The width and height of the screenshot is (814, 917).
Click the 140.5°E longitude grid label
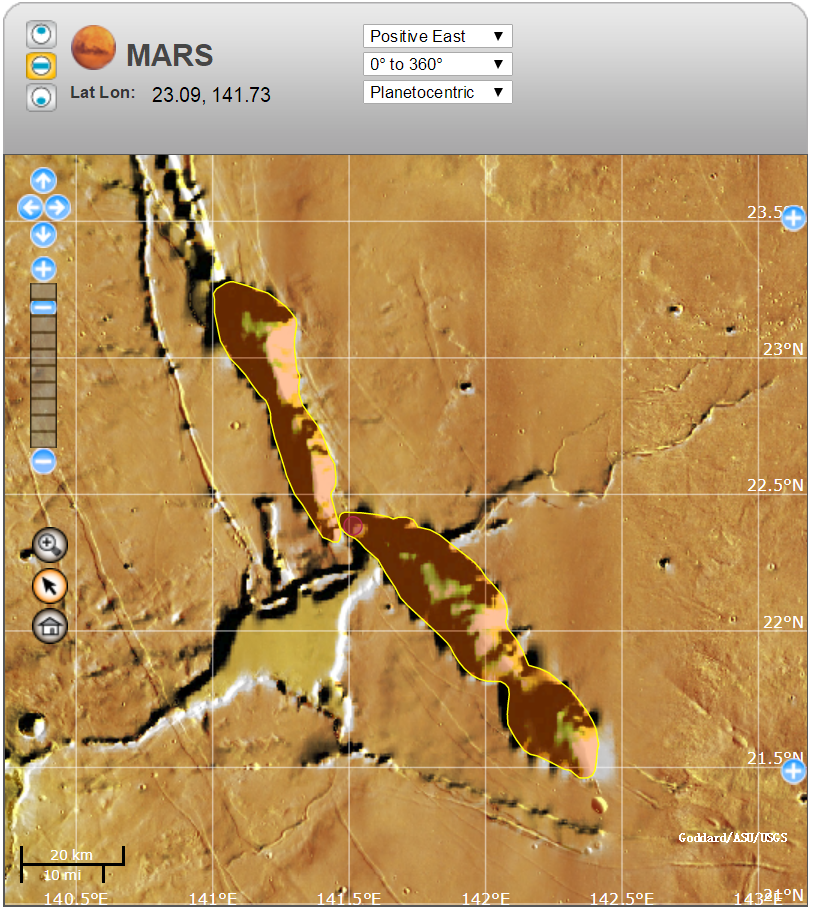click(x=76, y=898)
